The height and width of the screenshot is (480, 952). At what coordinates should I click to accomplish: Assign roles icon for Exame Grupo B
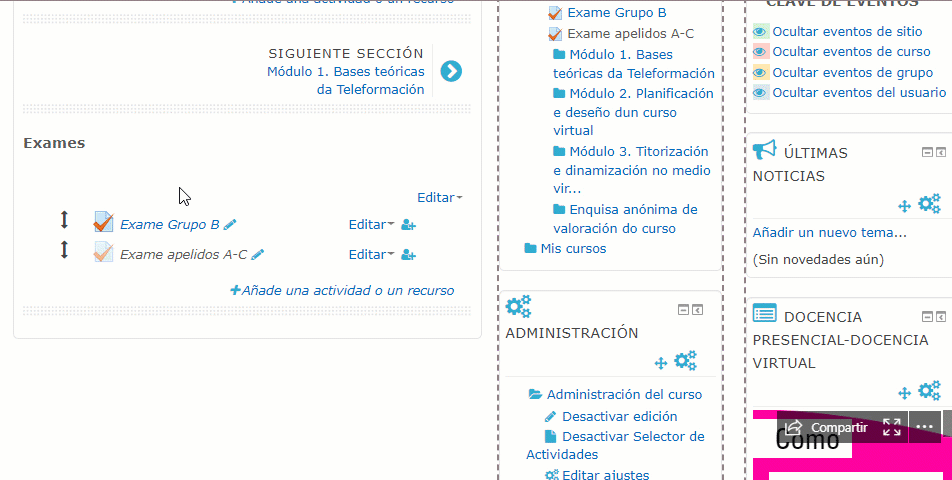point(409,225)
